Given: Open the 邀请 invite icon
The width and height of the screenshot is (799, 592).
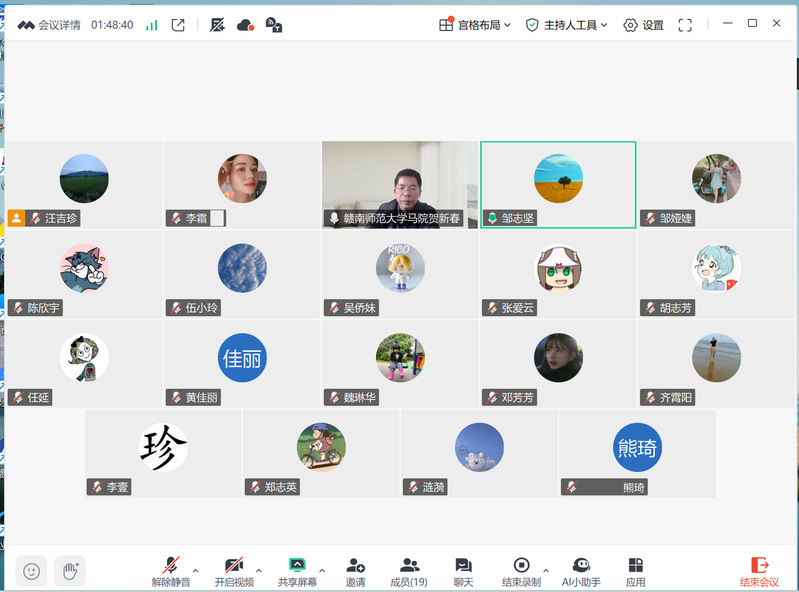Looking at the screenshot, I should (355, 571).
